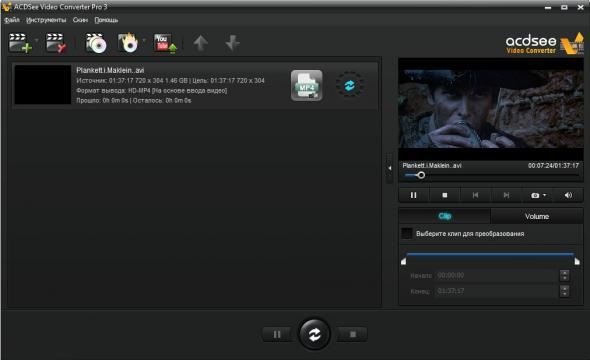This screenshot has height=360, width=590.
Task: Click the Remove video file icon
Action: [56, 43]
